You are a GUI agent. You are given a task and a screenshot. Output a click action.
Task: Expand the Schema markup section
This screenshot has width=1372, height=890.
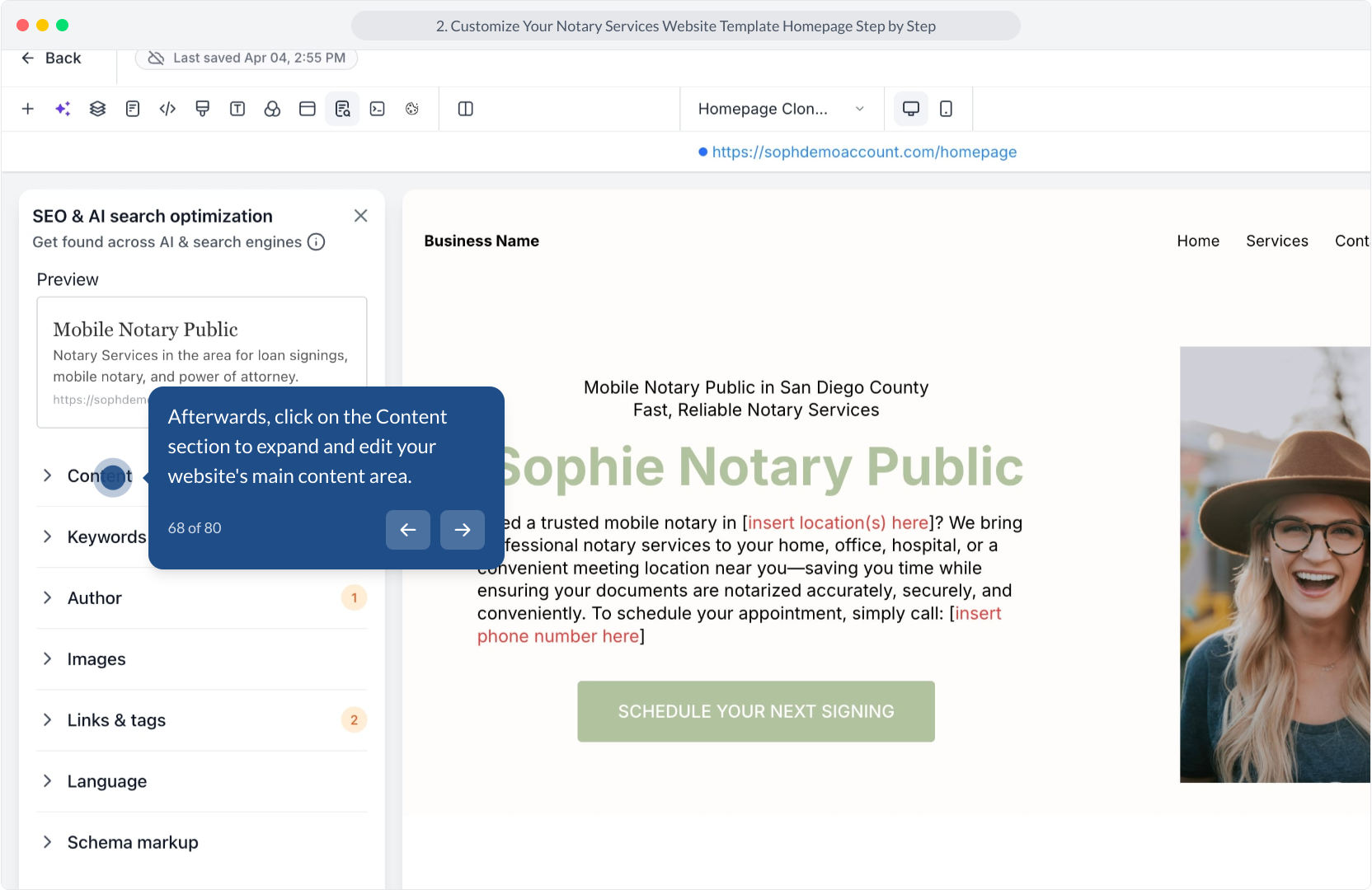[x=202, y=842]
